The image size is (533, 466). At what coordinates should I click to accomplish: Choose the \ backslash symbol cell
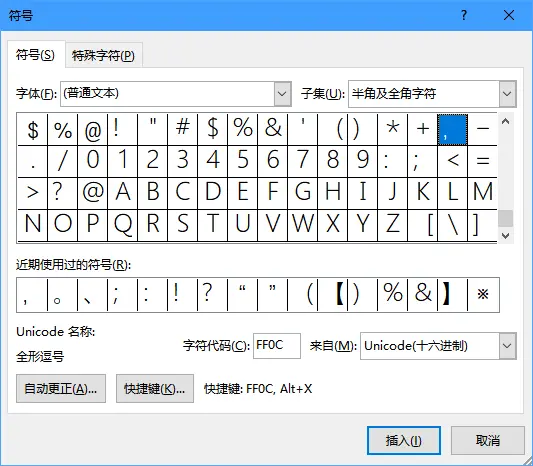coord(452,225)
